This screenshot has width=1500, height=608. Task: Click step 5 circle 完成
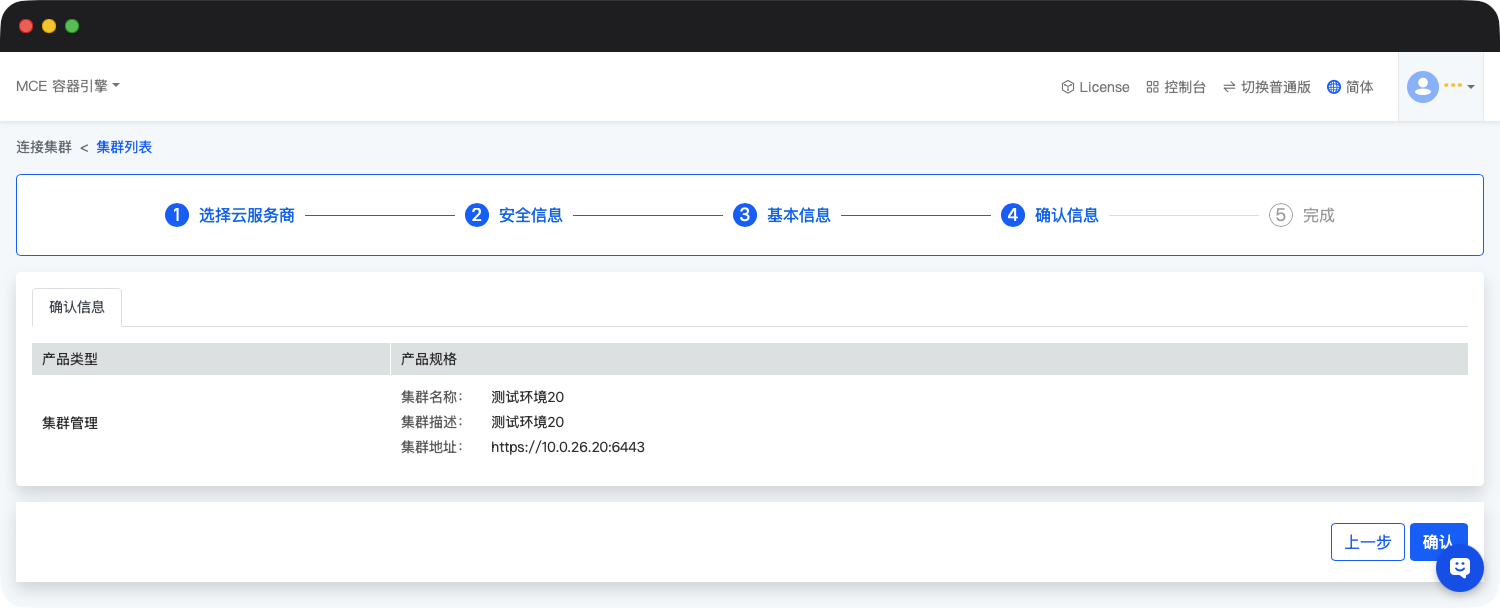coord(1281,215)
